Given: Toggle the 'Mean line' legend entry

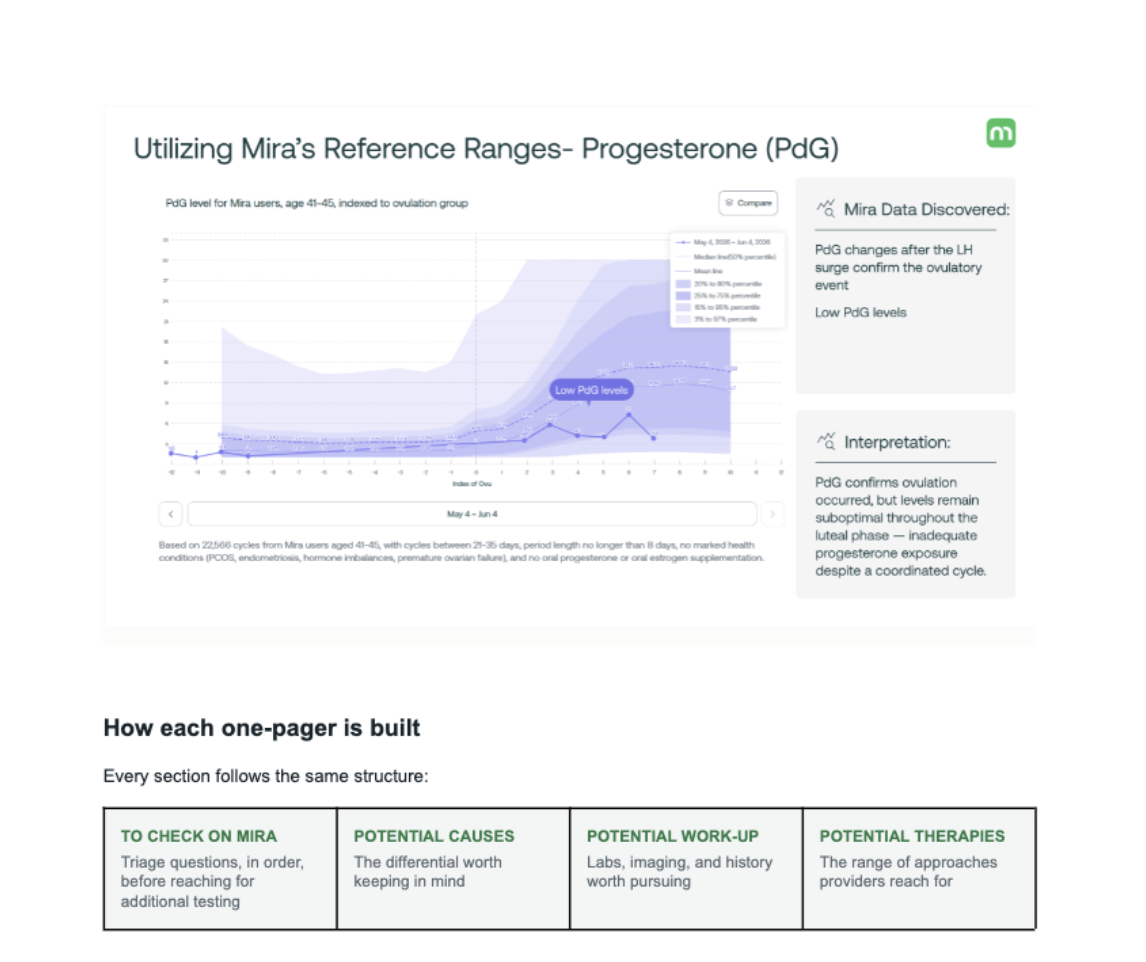Looking at the screenshot, I should [699, 271].
